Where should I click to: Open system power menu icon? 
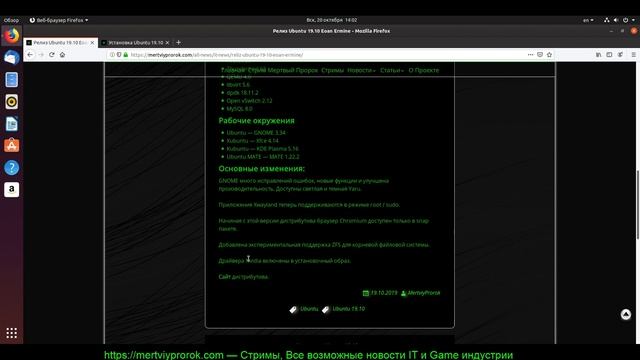[625, 20]
